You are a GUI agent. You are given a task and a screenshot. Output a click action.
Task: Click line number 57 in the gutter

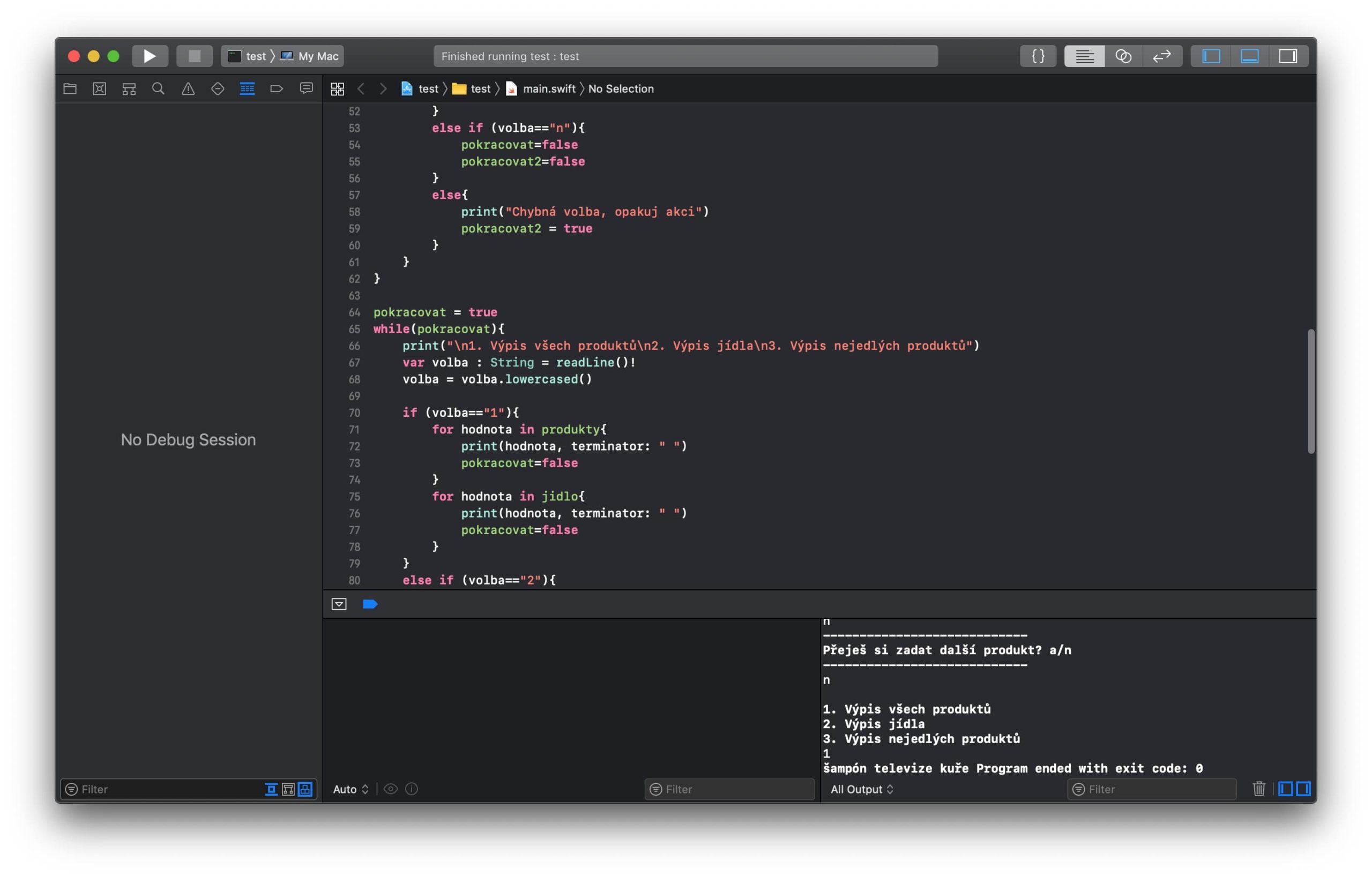354,195
